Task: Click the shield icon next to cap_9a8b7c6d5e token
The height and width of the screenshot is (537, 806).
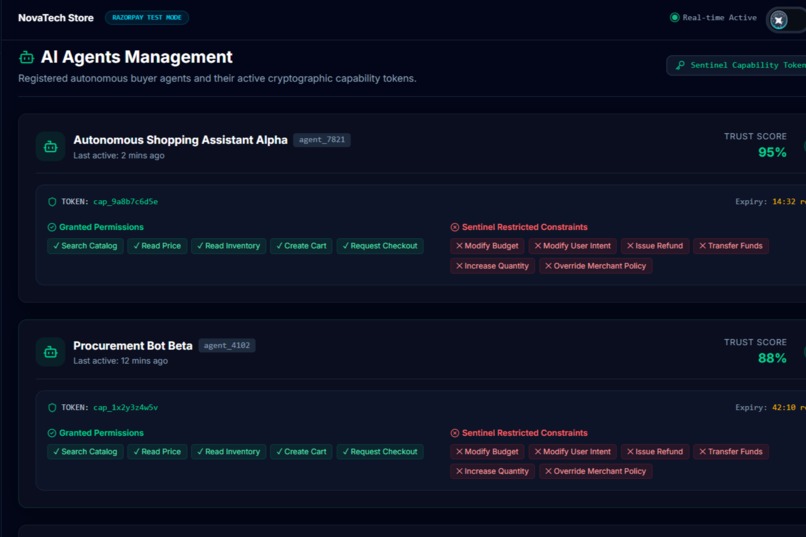Action: coord(52,202)
